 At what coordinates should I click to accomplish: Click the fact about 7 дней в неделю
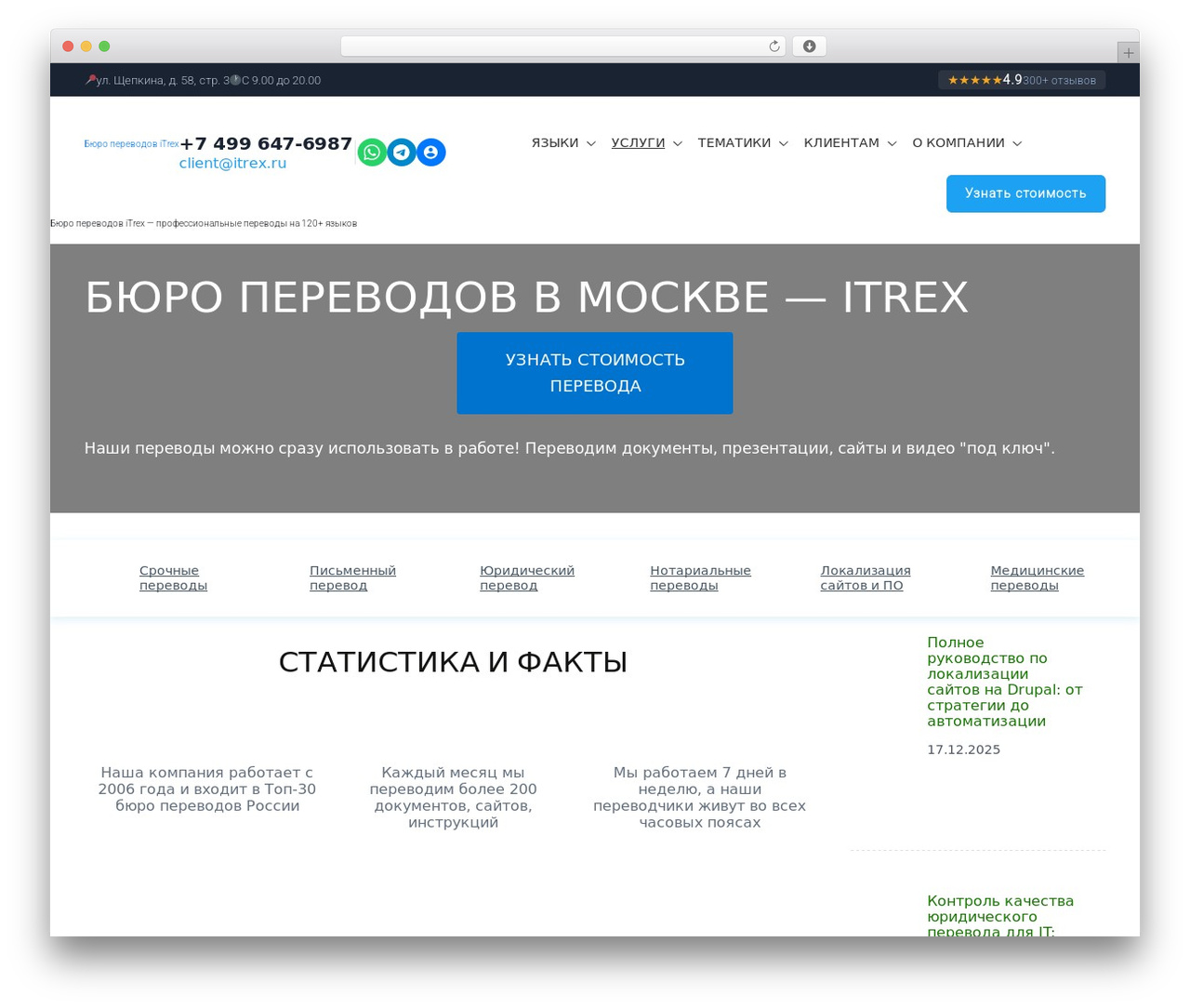pos(699,798)
